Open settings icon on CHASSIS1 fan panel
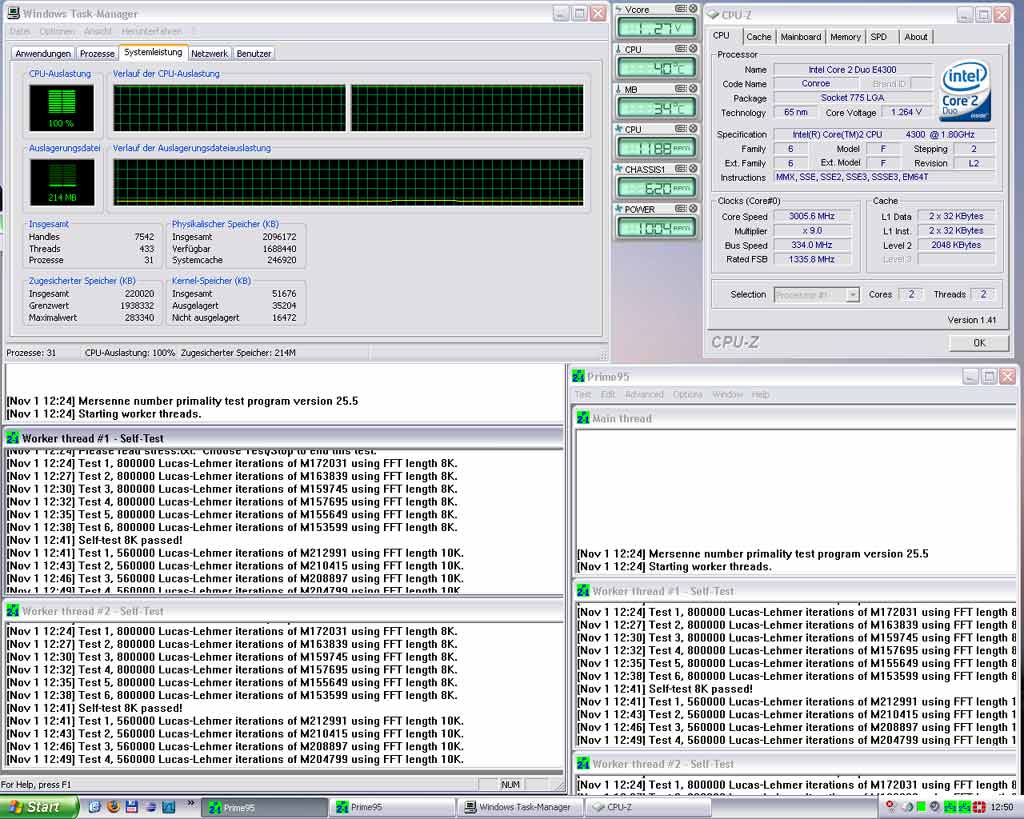 (680, 169)
